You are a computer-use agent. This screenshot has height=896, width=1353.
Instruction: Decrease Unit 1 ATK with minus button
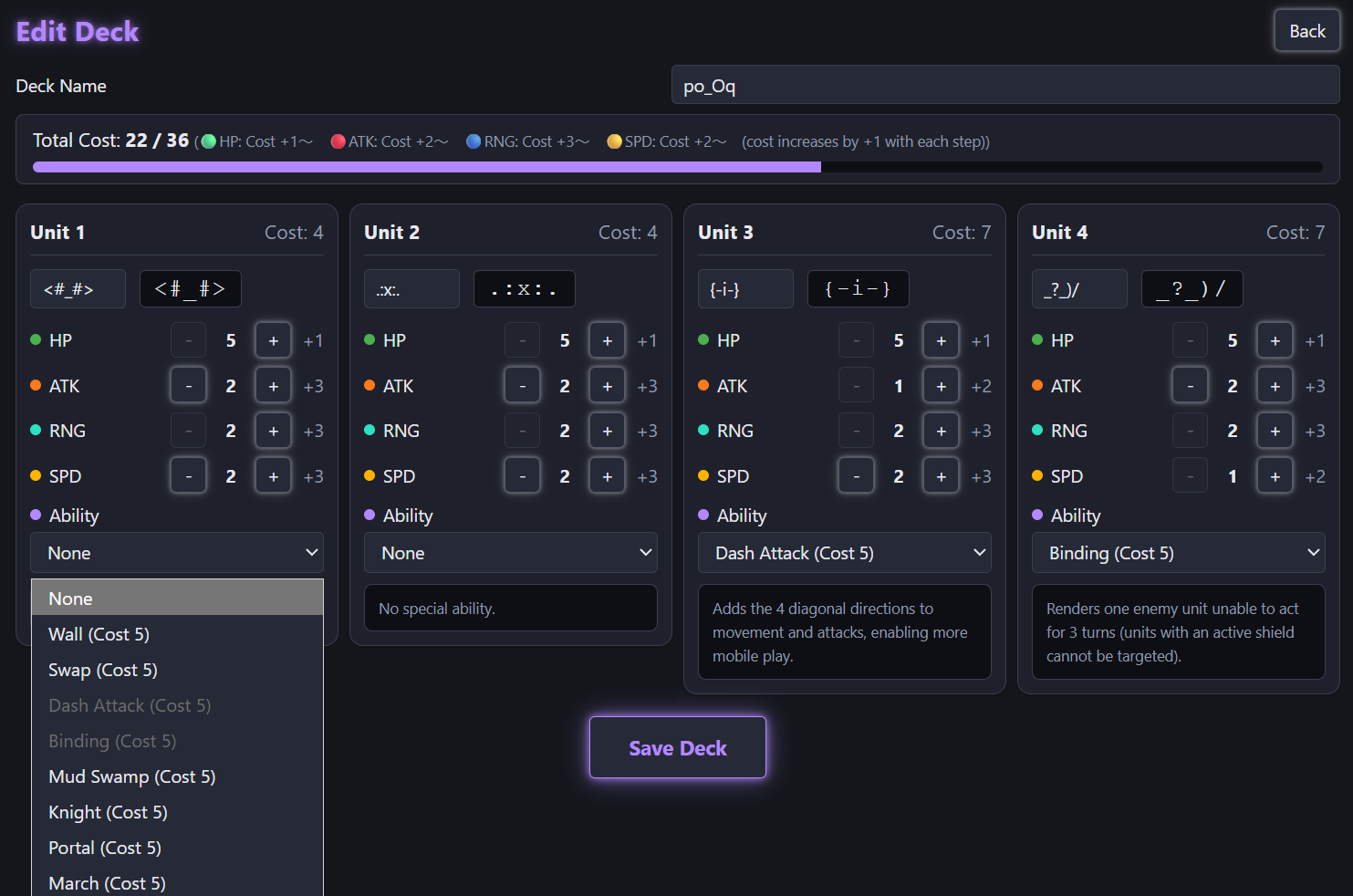coord(189,386)
